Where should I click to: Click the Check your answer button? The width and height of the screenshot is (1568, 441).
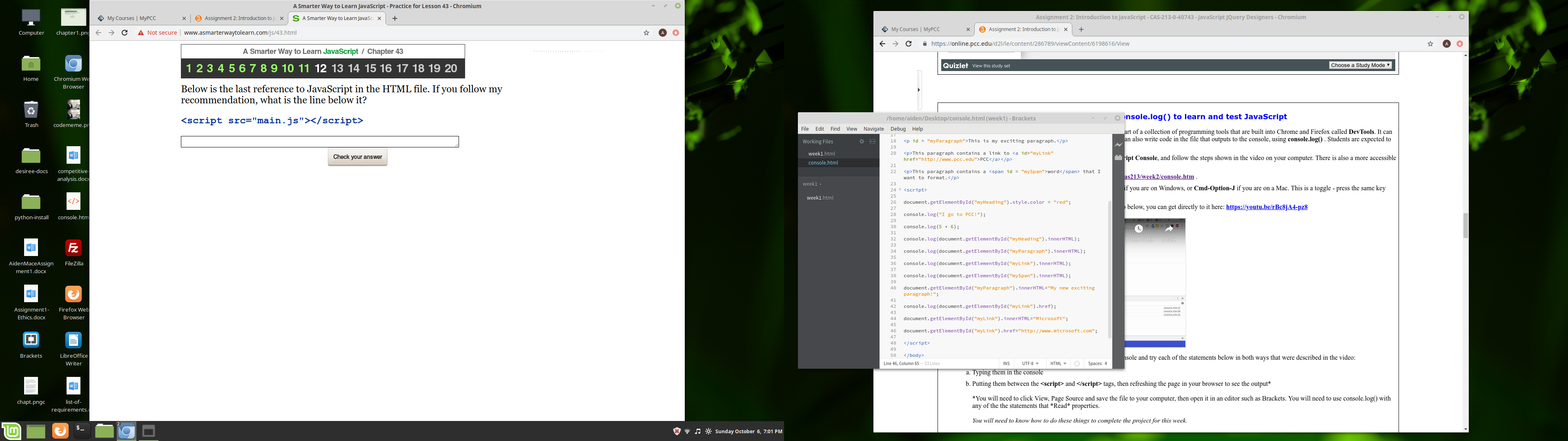pos(357,157)
